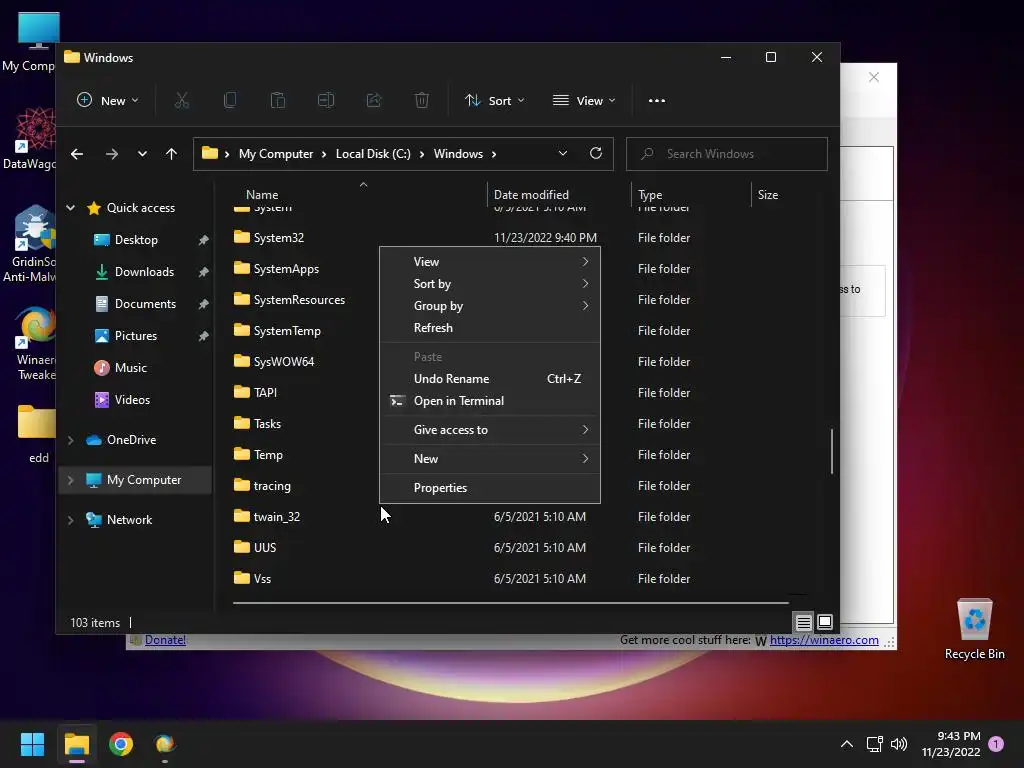Go forward with the right arrow

click(112, 154)
